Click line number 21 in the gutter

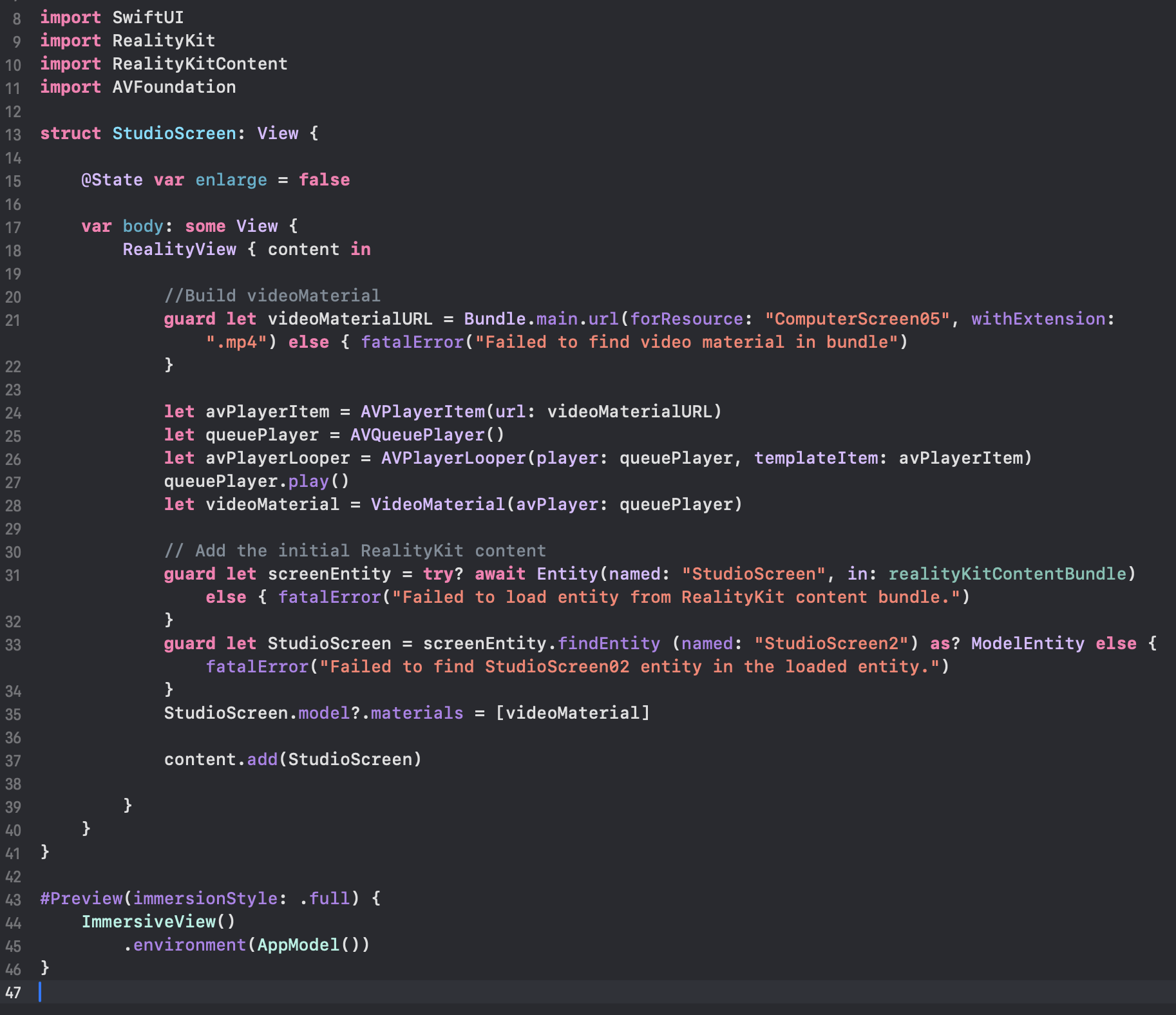pos(13,320)
